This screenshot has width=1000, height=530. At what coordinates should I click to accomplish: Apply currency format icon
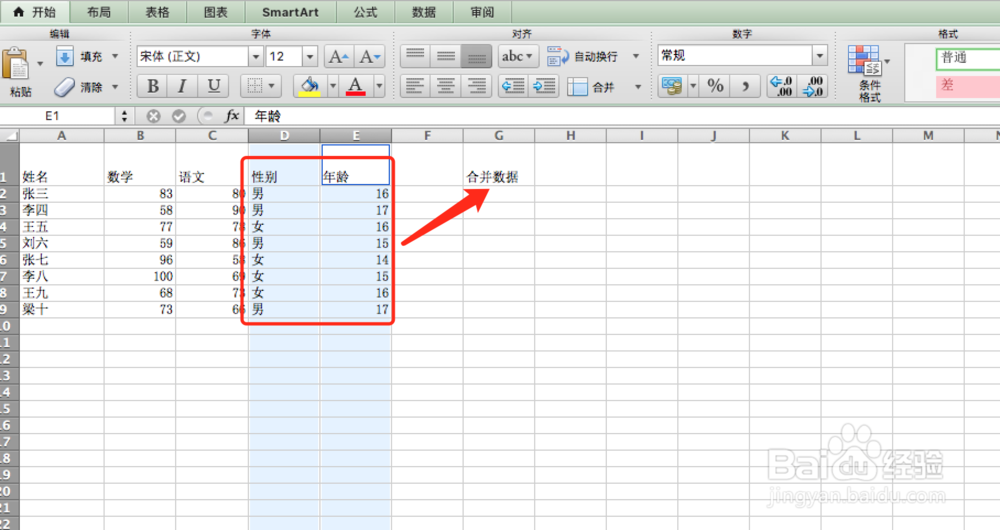(672, 85)
